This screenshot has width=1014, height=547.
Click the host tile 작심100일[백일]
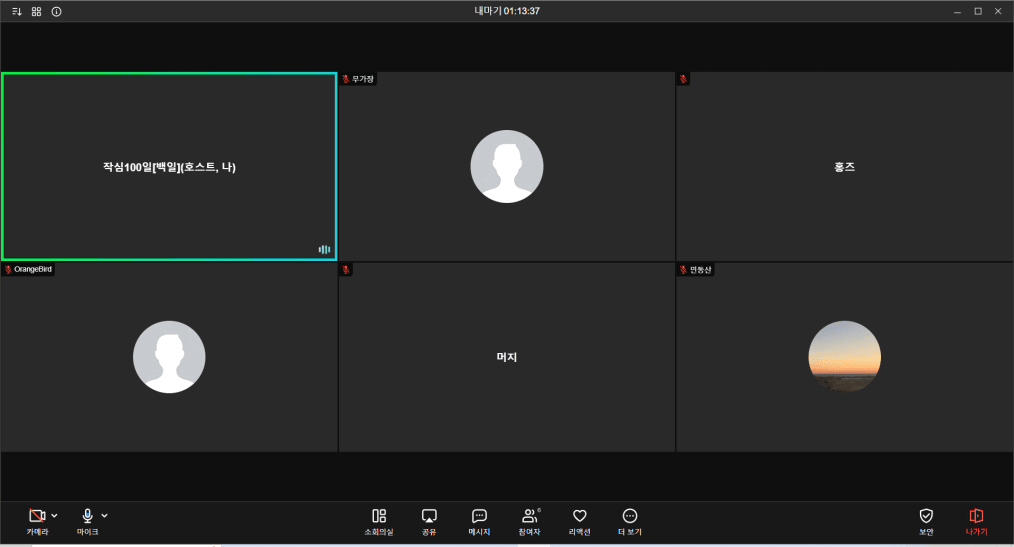[169, 167]
